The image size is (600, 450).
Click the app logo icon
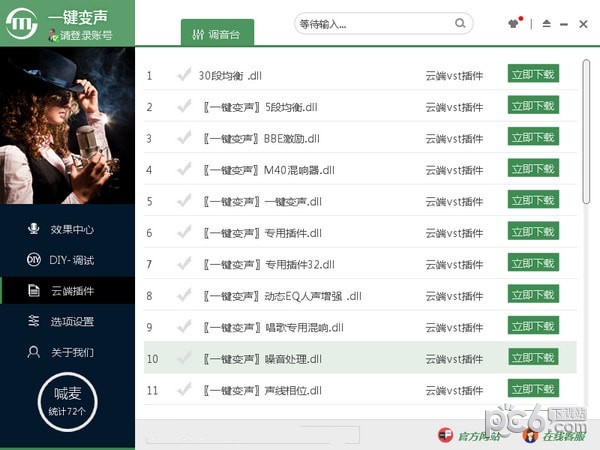coord(22,23)
